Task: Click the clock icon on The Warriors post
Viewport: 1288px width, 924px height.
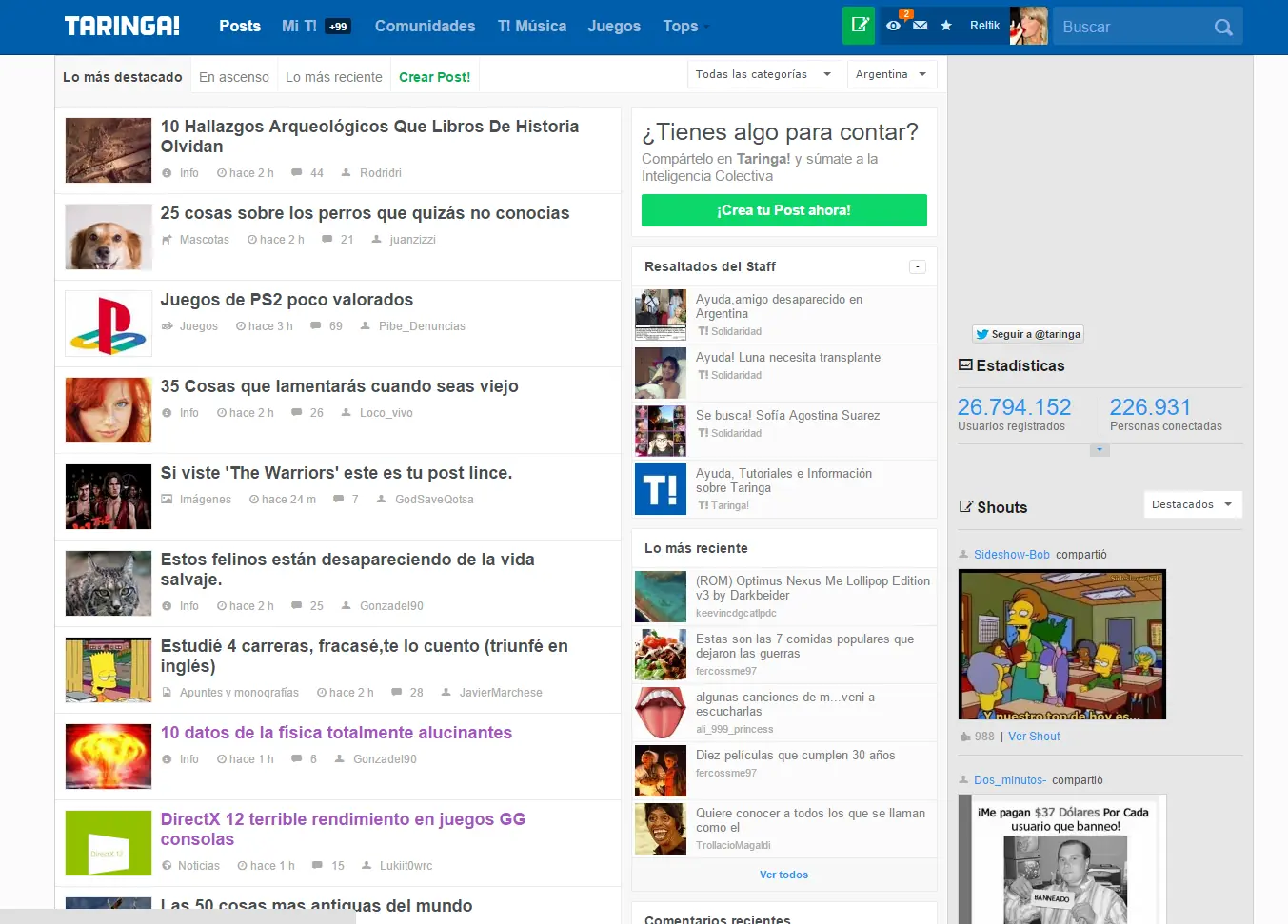Action: 254,500
